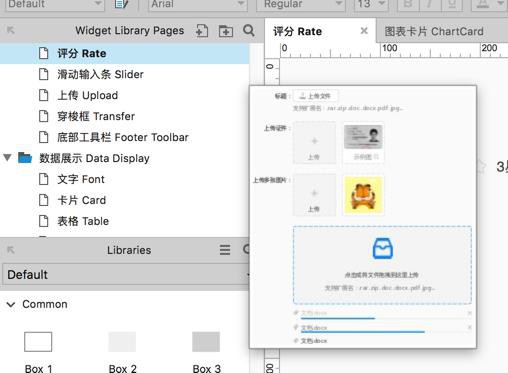Remove the first uploading 文档.docx file
The height and width of the screenshot is (373, 508).
coord(469,313)
